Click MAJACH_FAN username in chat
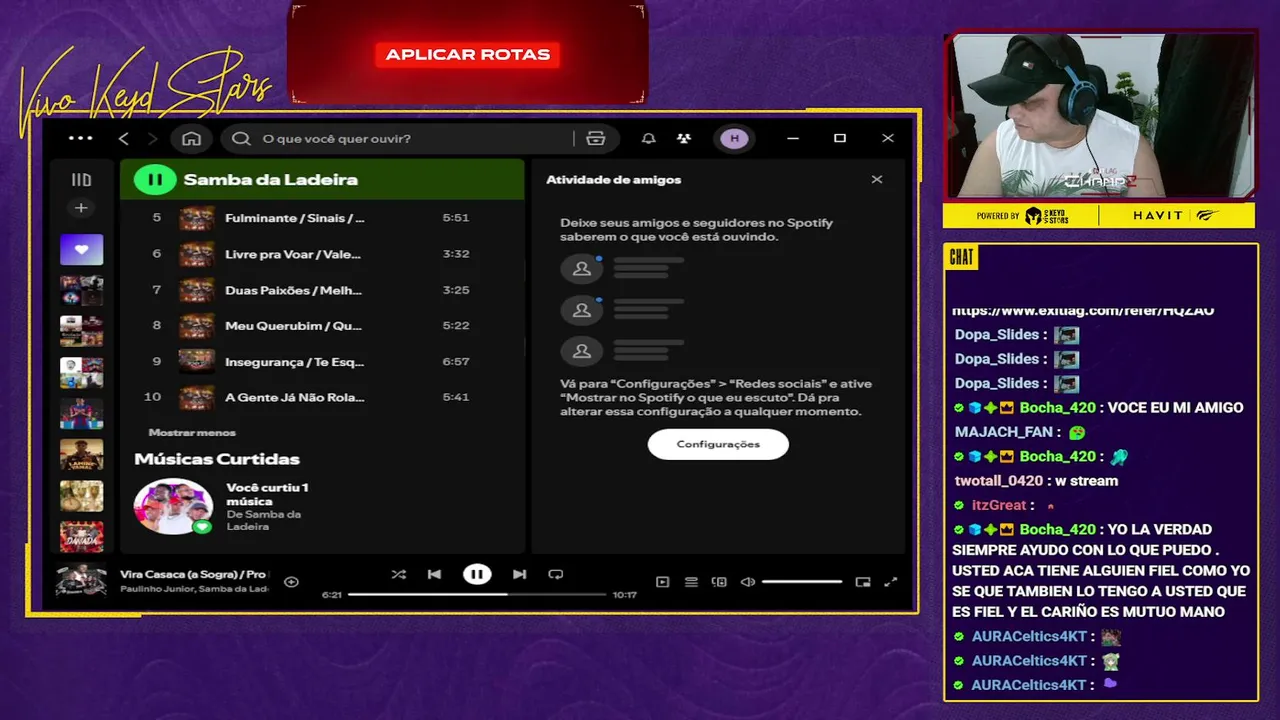 tap(1004, 432)
